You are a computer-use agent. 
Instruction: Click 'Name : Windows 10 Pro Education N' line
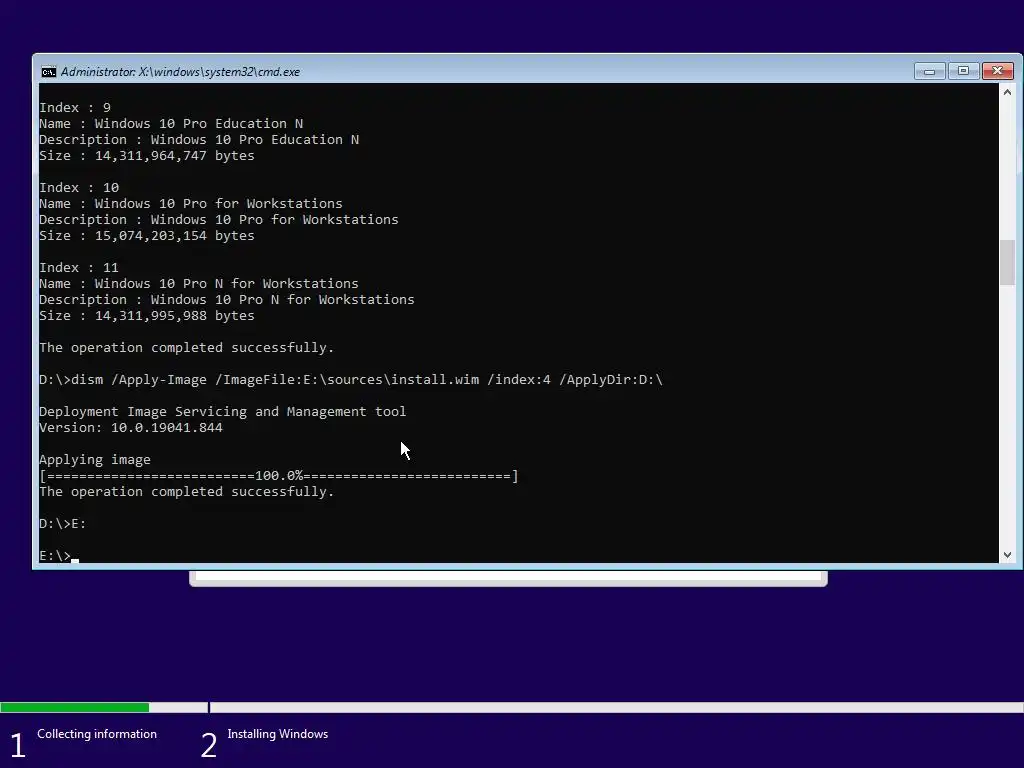pyautogui.click(x=171, y=123)
